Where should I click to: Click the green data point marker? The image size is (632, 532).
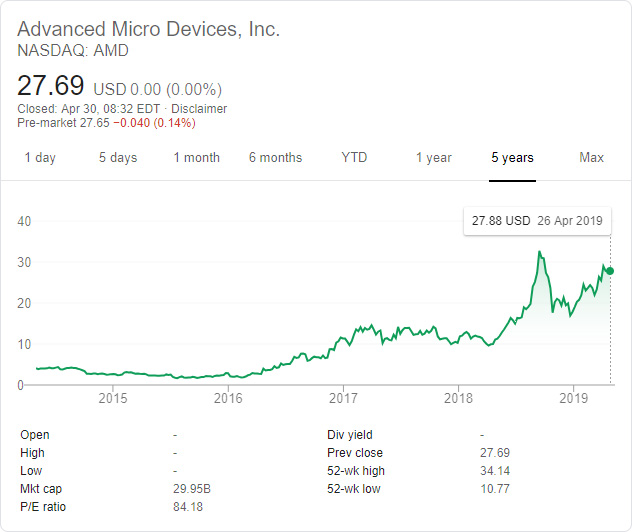pyautogui.click(x=610, y=271)
